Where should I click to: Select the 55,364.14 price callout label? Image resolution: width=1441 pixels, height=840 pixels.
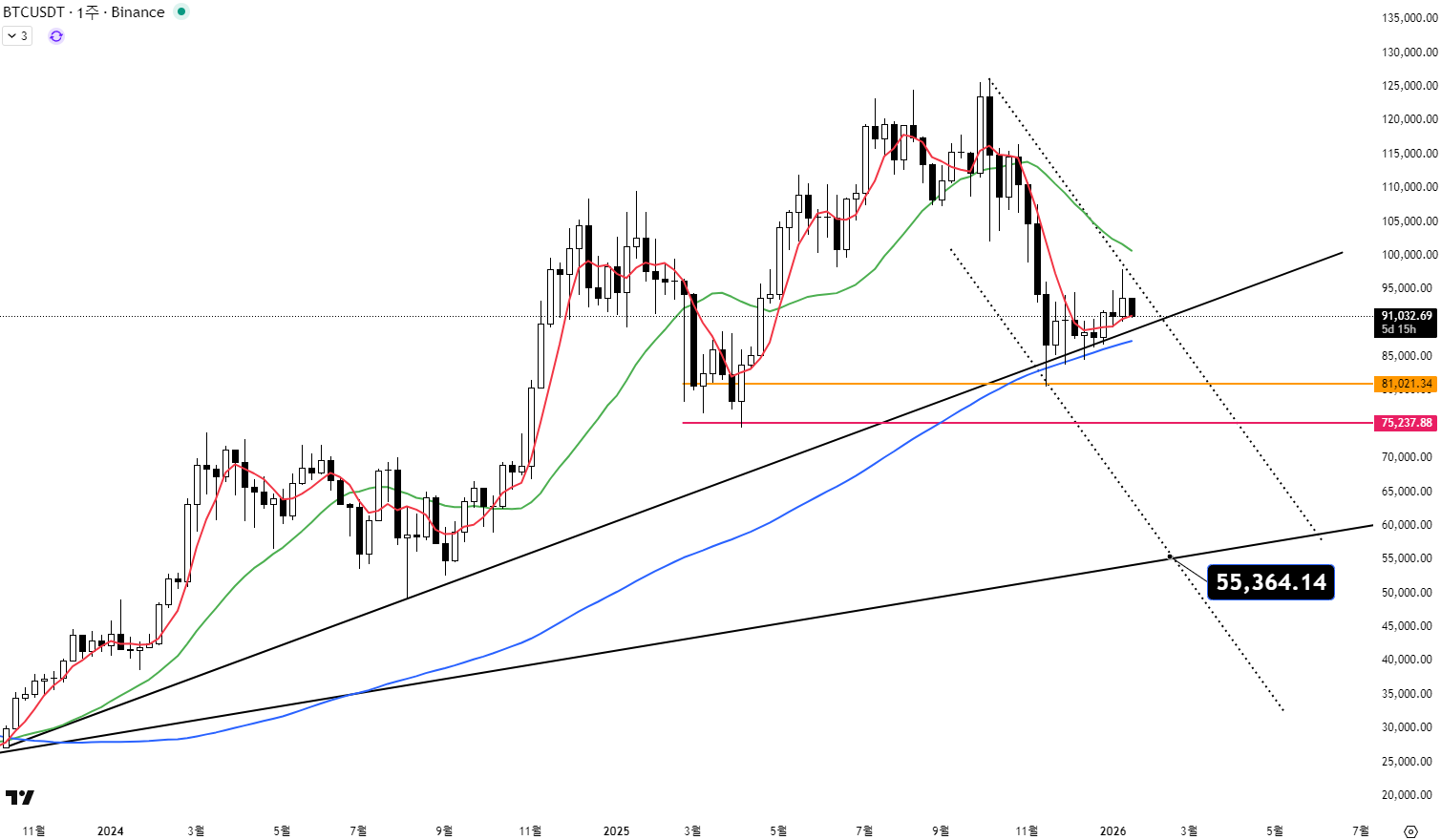coord(1270,582)
